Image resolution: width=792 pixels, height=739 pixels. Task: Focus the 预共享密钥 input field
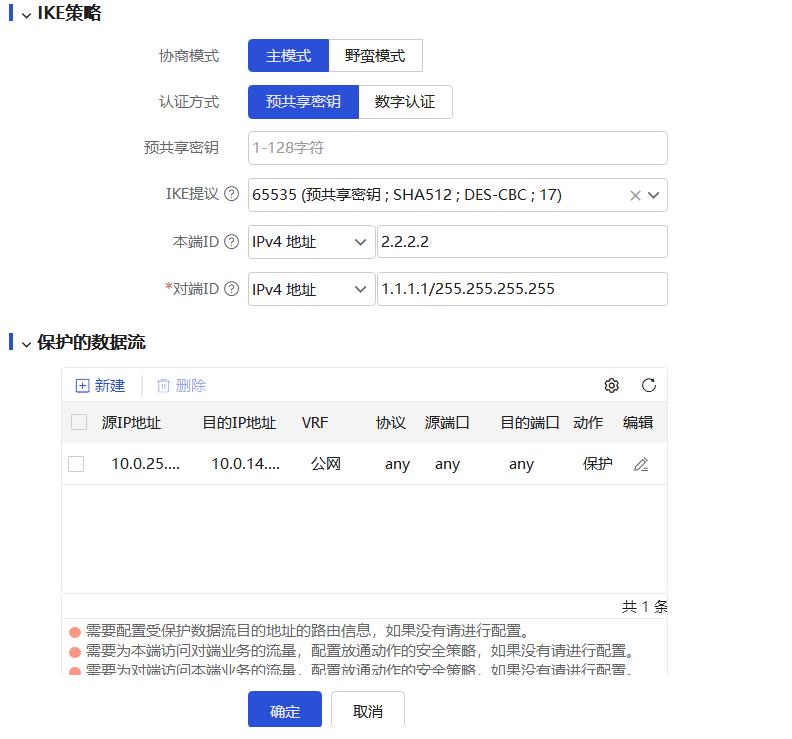(458, 148)
